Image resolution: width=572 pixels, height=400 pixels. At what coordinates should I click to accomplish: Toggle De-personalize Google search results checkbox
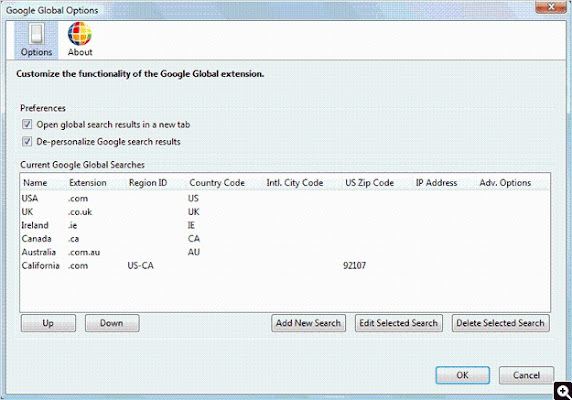coord(27,141)
